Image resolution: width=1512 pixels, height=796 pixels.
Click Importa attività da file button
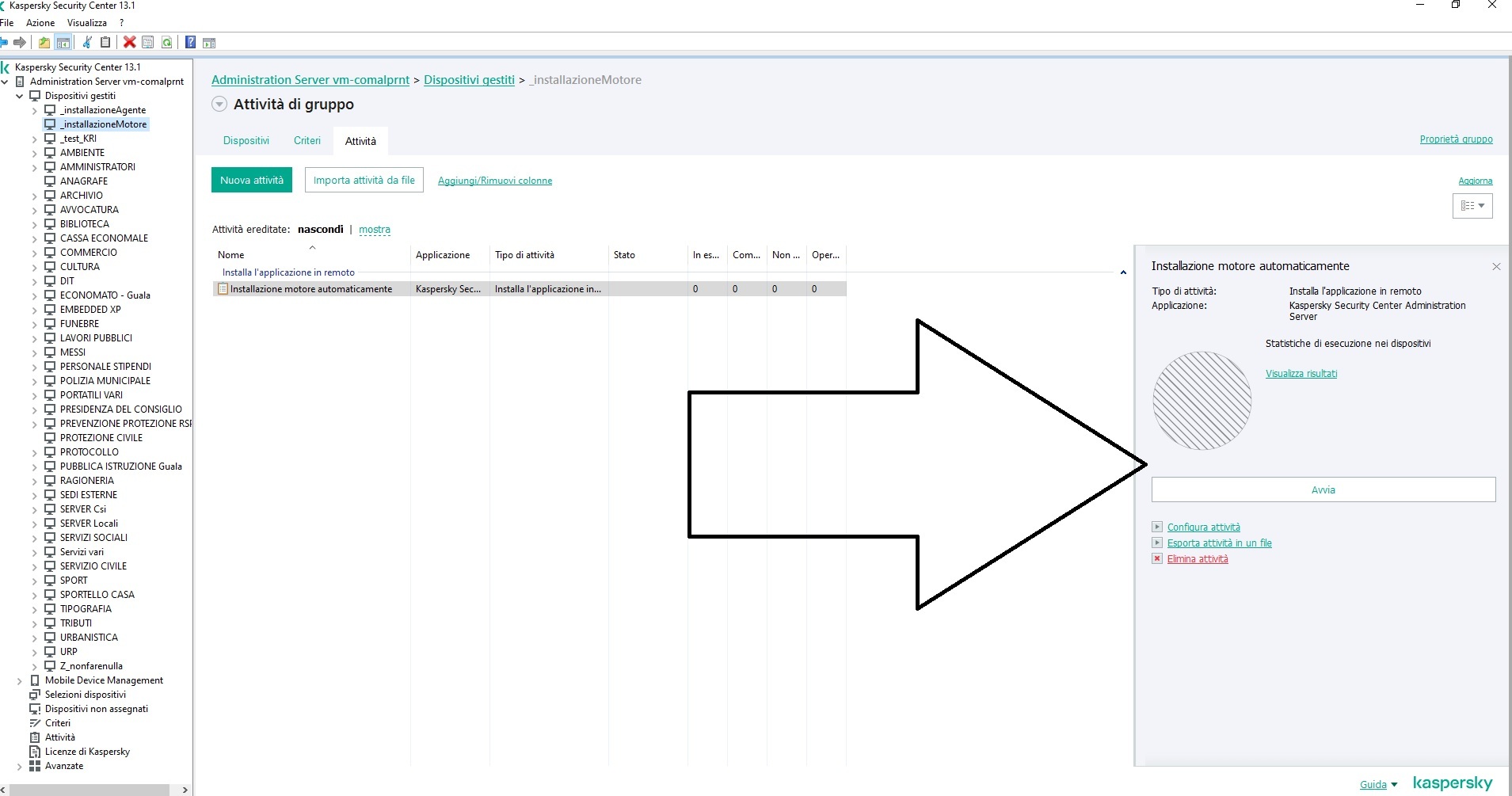364,180
